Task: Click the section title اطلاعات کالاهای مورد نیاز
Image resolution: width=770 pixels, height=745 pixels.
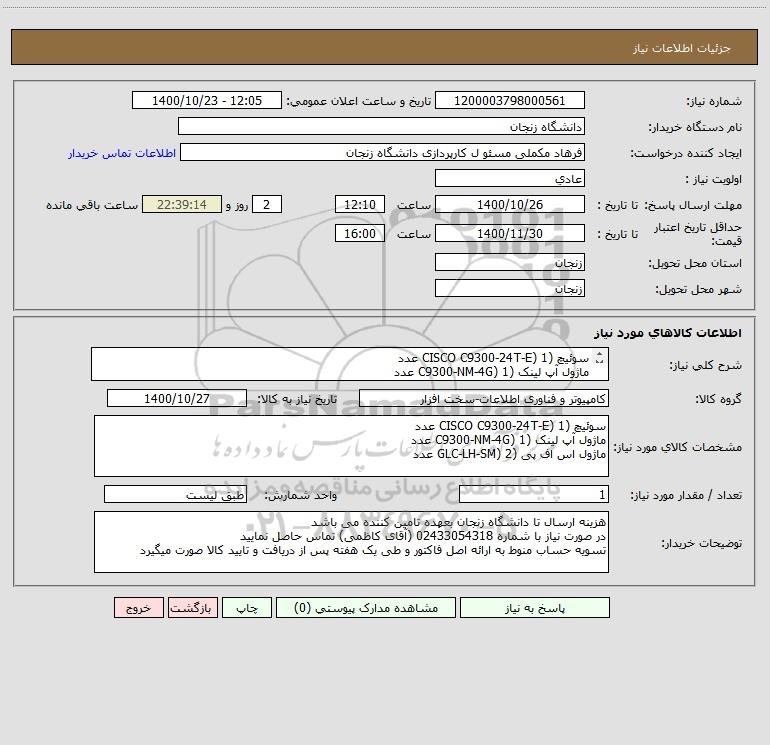Action: coord(668,333)
